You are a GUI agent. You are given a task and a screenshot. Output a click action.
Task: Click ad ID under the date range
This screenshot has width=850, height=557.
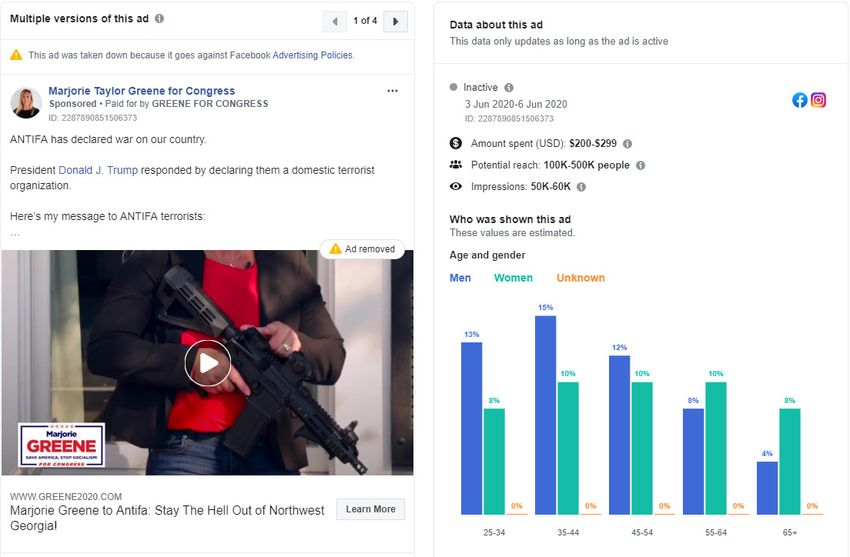[509, 119]
